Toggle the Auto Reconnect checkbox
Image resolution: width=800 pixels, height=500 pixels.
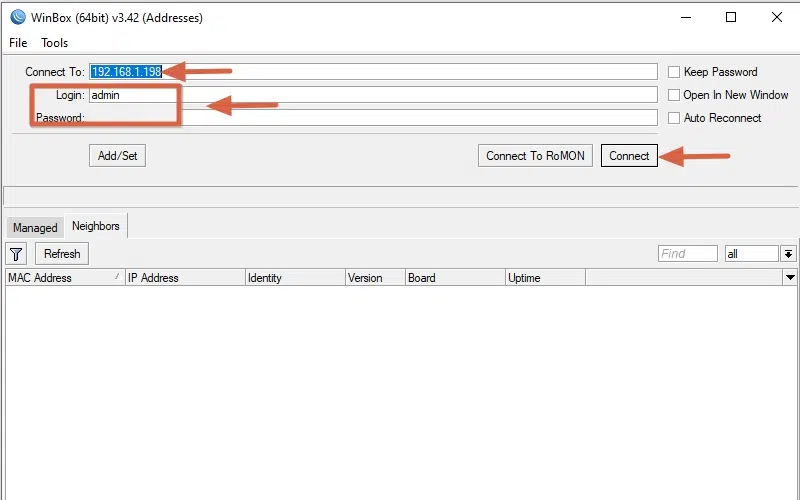coord(673,118)
